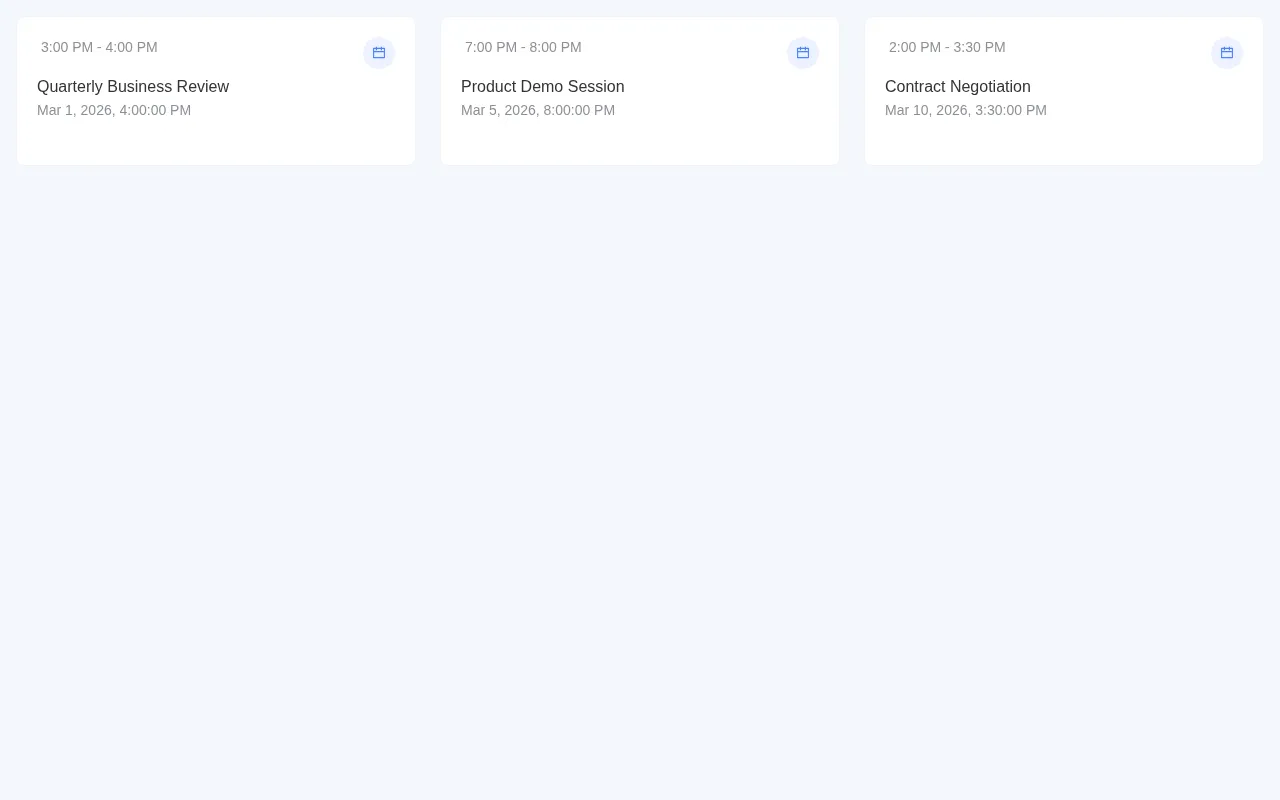Click the date Mar 10, 2026
Screen dimensions: 1280x800
tap(966, 110)
